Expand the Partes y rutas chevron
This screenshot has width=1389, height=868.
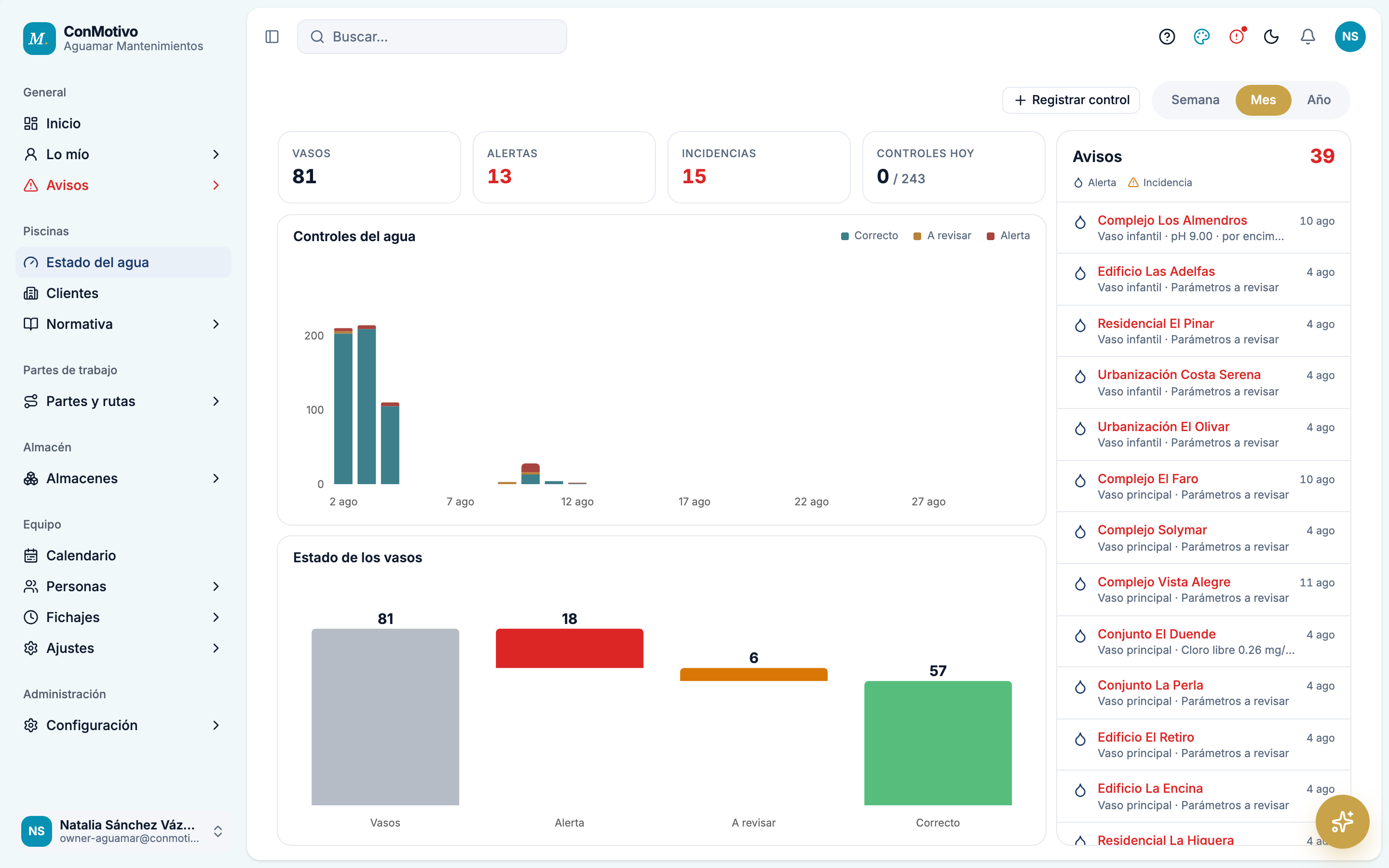point(216,401)
